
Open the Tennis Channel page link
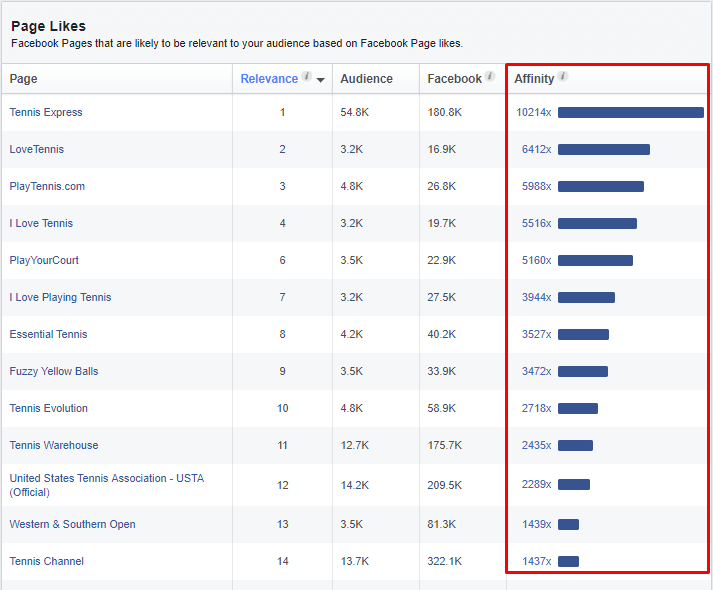[46, 561]
